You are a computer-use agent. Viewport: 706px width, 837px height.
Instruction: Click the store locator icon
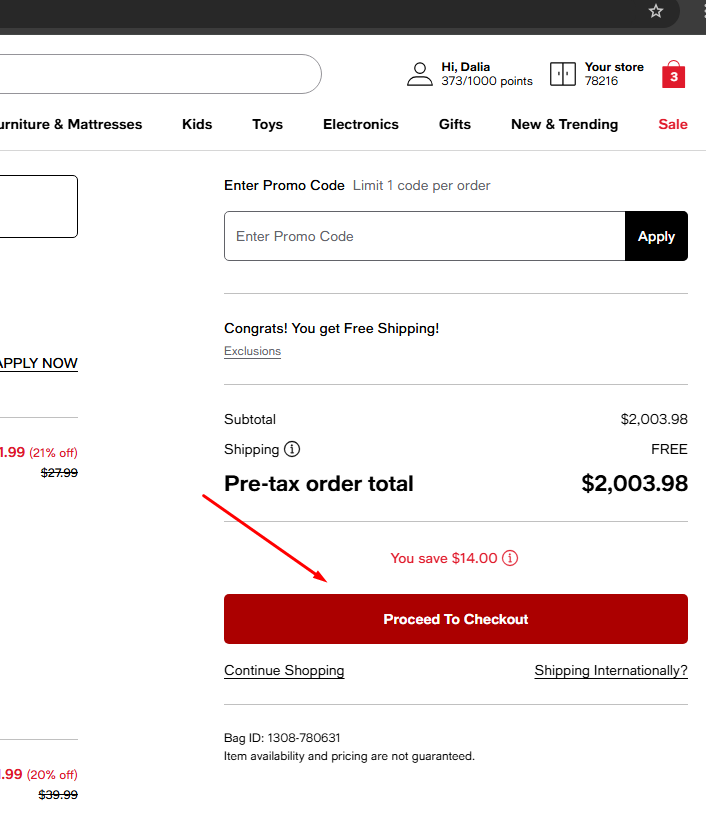coord(563,74)
